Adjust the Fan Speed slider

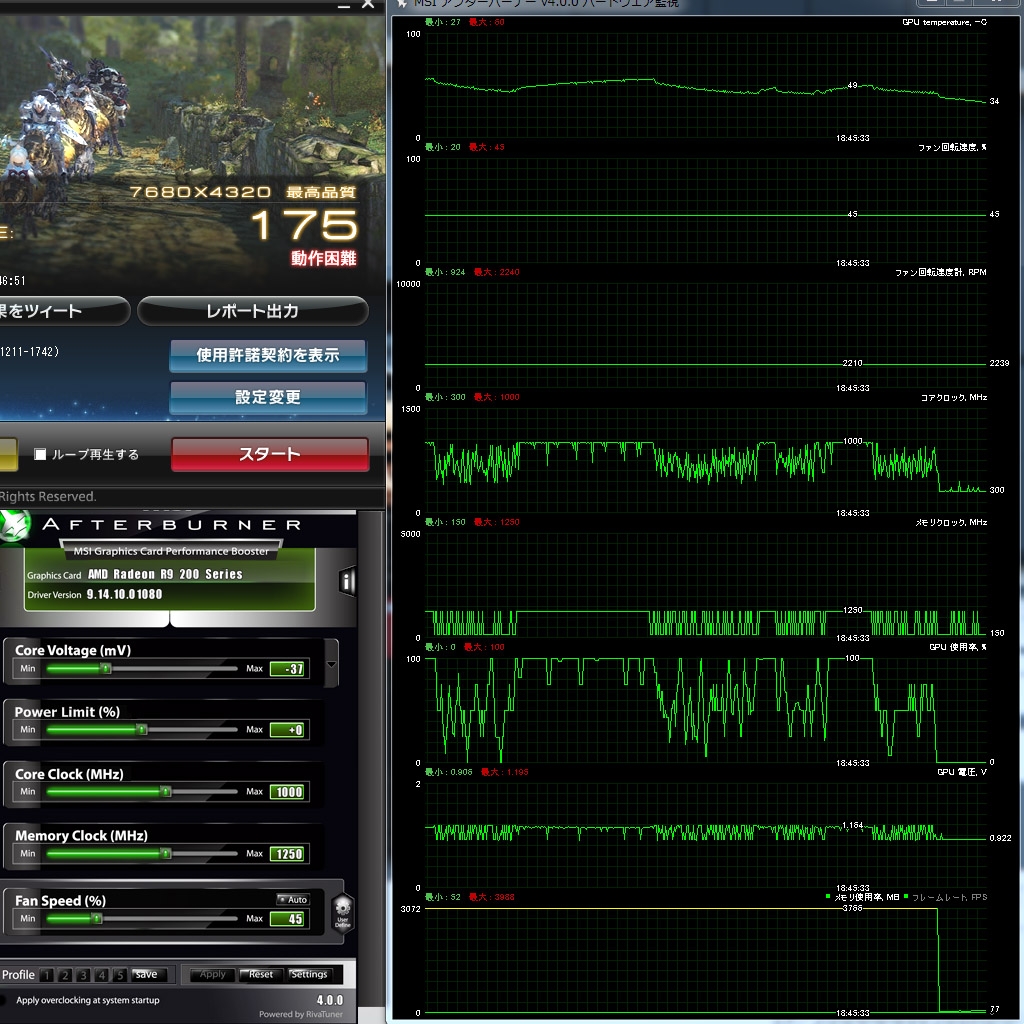click(142, 918)
